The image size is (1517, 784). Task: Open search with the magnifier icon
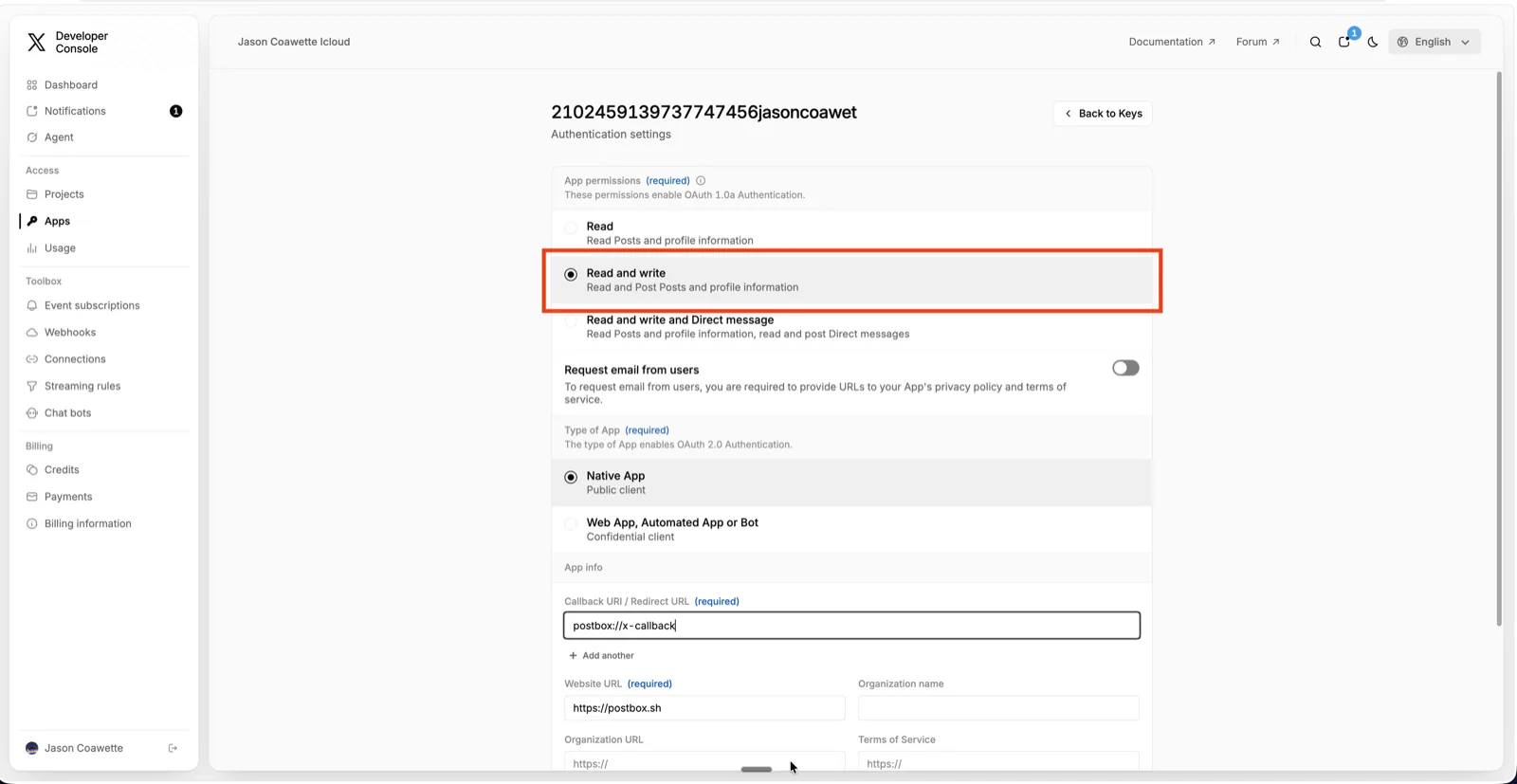[x=1315, y=42]
